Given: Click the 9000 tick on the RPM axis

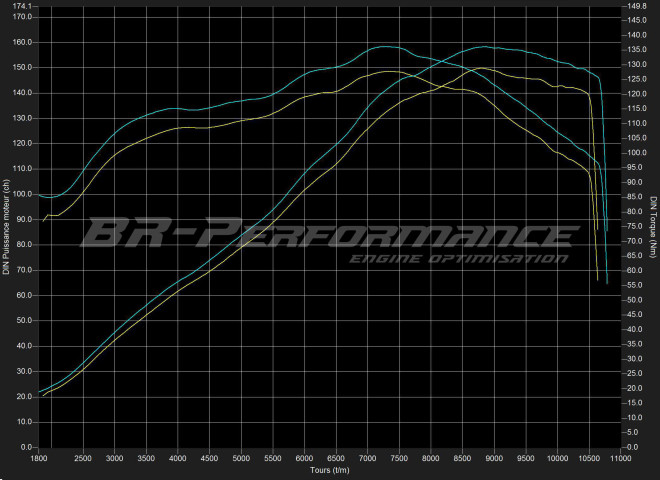Looking at the screenshot, I should [x=494, y=460].
